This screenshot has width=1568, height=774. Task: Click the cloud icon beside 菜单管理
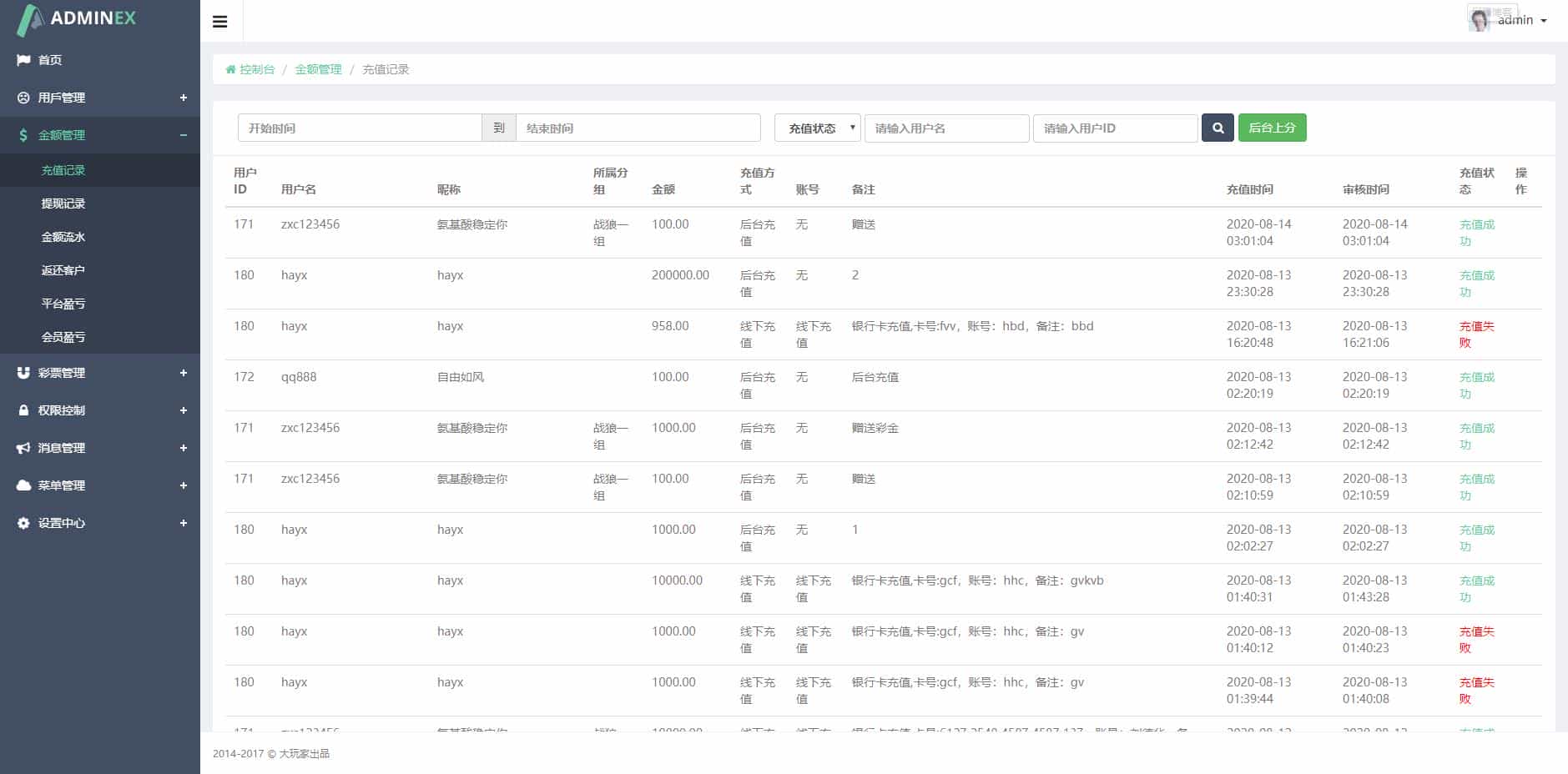coord(23,485)
